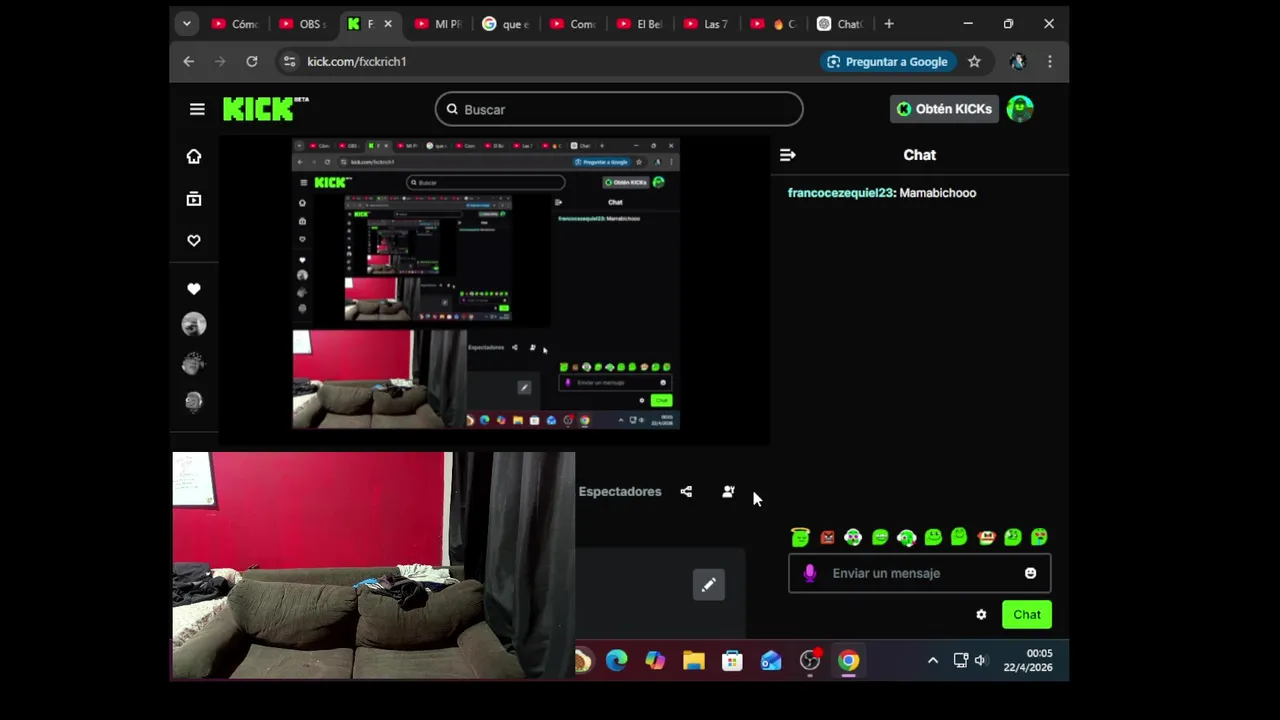Screen dimensions: 1280x720
Task: Insert the heart-eyes crying green emote
Action: [1039, 537]
